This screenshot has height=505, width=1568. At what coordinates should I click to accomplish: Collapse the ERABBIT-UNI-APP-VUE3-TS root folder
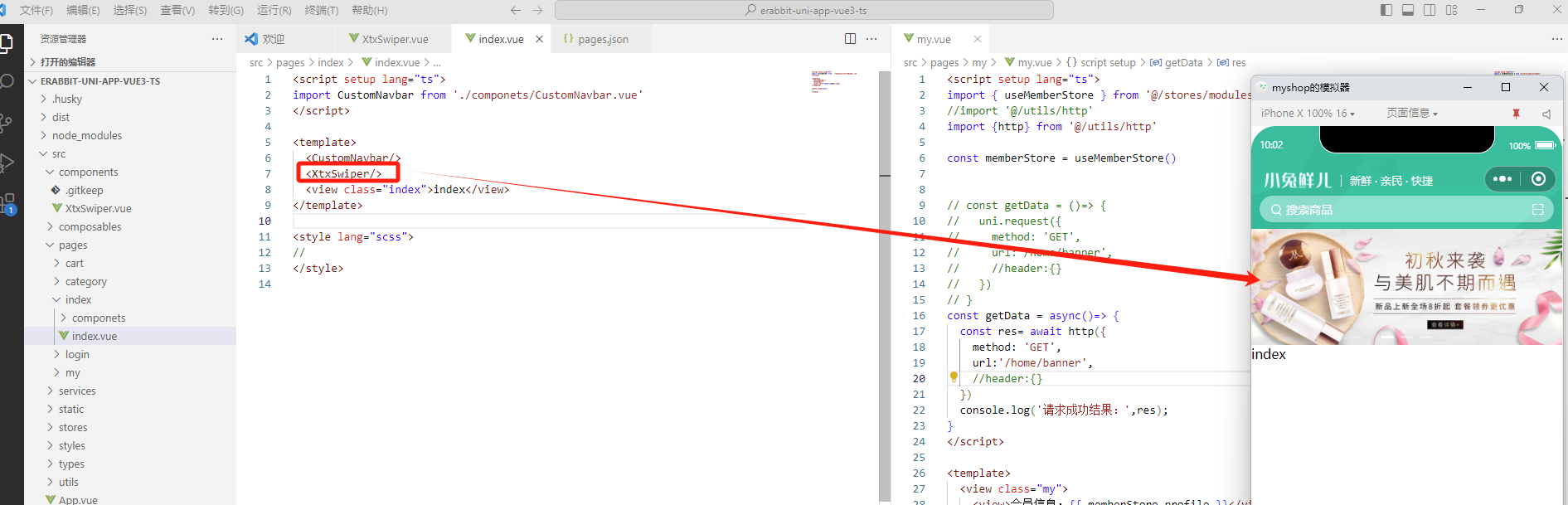(x=130, y=81)
